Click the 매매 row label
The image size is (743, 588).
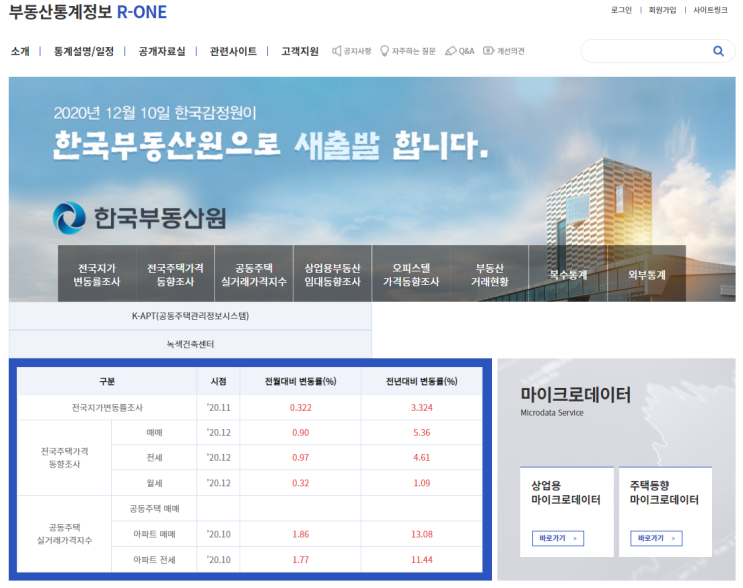[x=154, y=433]
